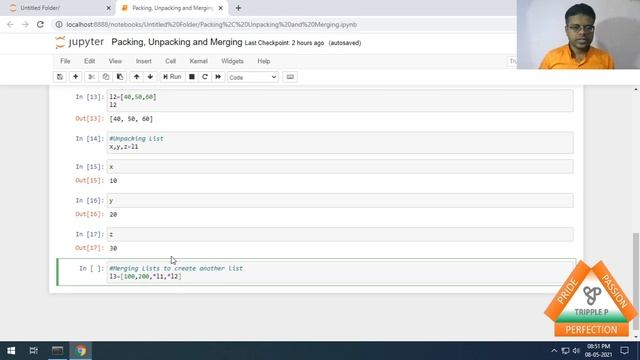640x360 pixels.
Task: Open the View menu
Action: click(115, 61)
